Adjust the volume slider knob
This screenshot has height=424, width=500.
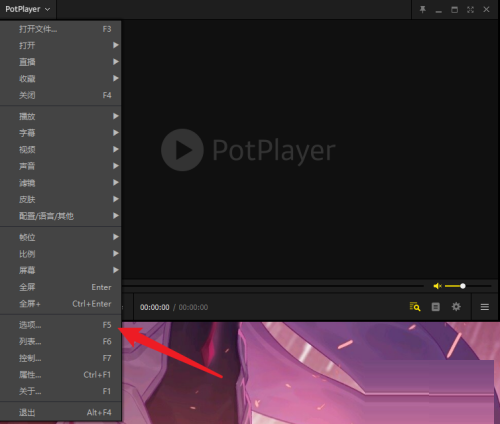click(463, 286)
